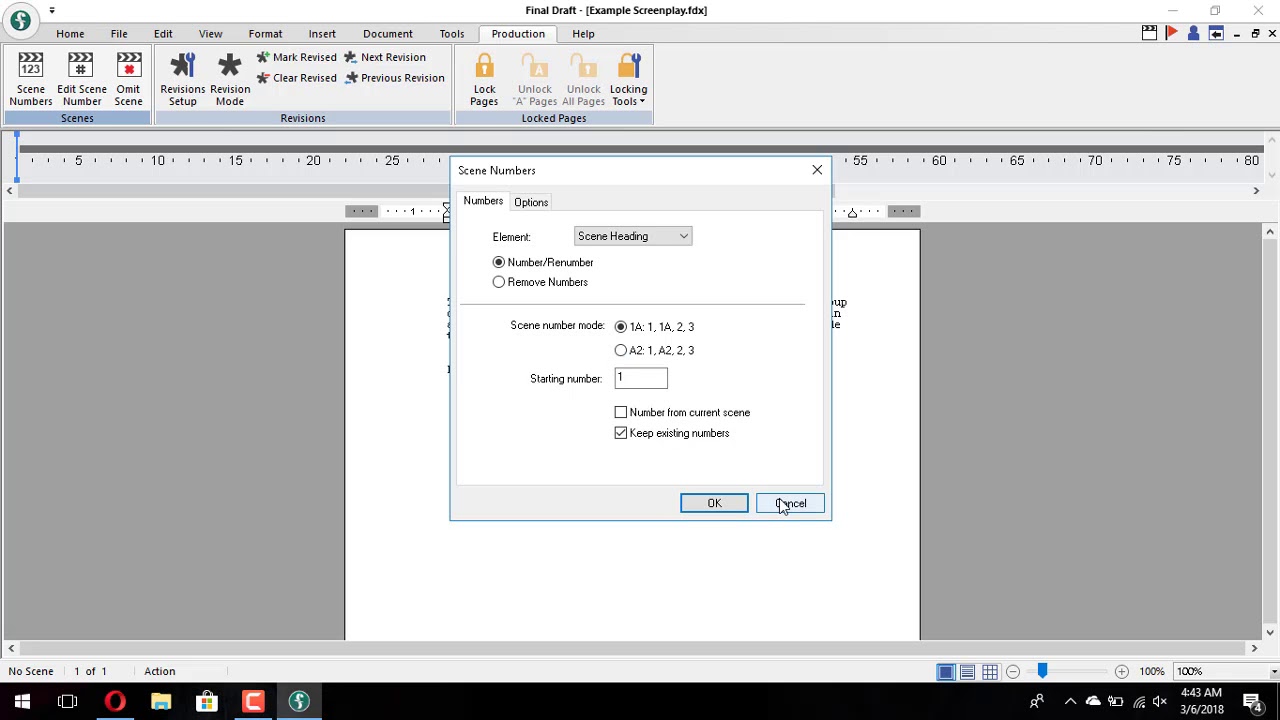Open Revisions Setup
The width and height of the screenshot is (1280, 720).
pos(182,79)
